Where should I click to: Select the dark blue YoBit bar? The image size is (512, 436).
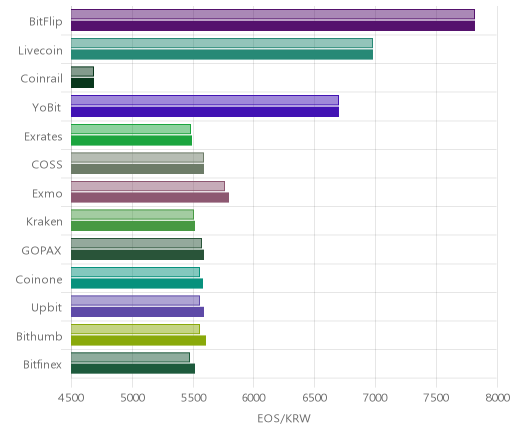click(x=205, y=112)
